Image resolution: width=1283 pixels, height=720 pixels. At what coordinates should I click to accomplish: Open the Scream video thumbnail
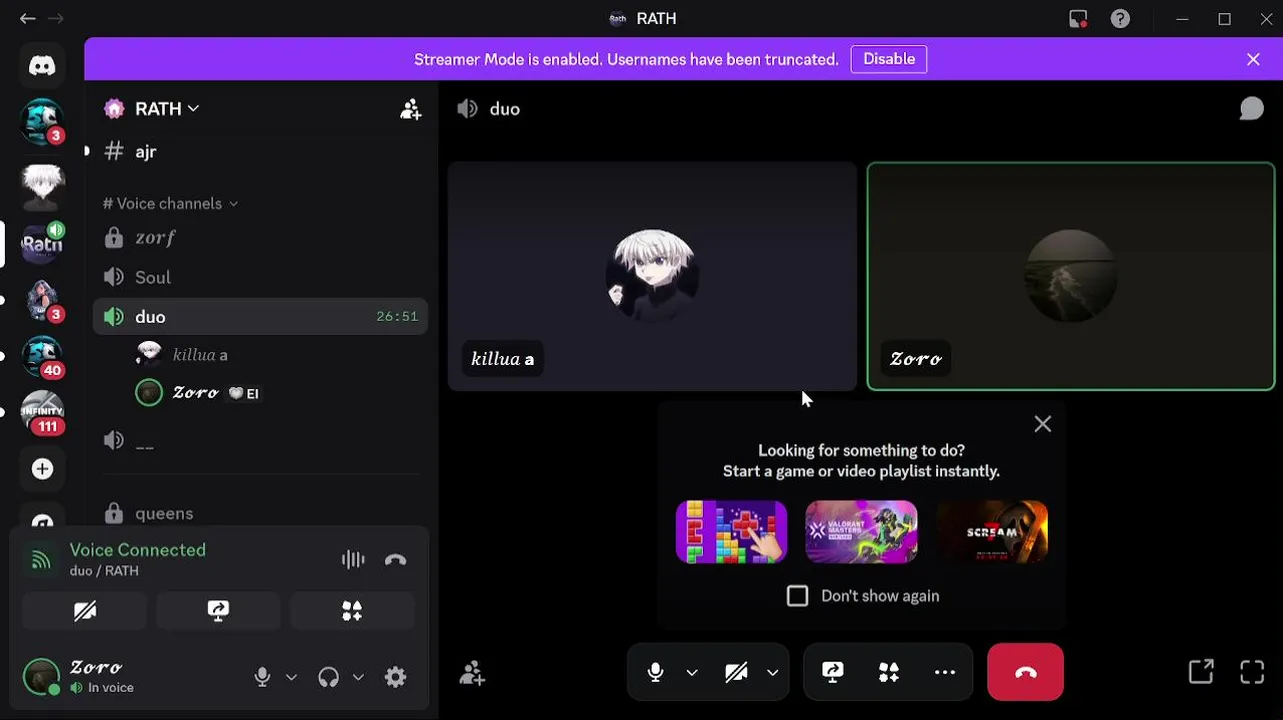pos(992,532)
